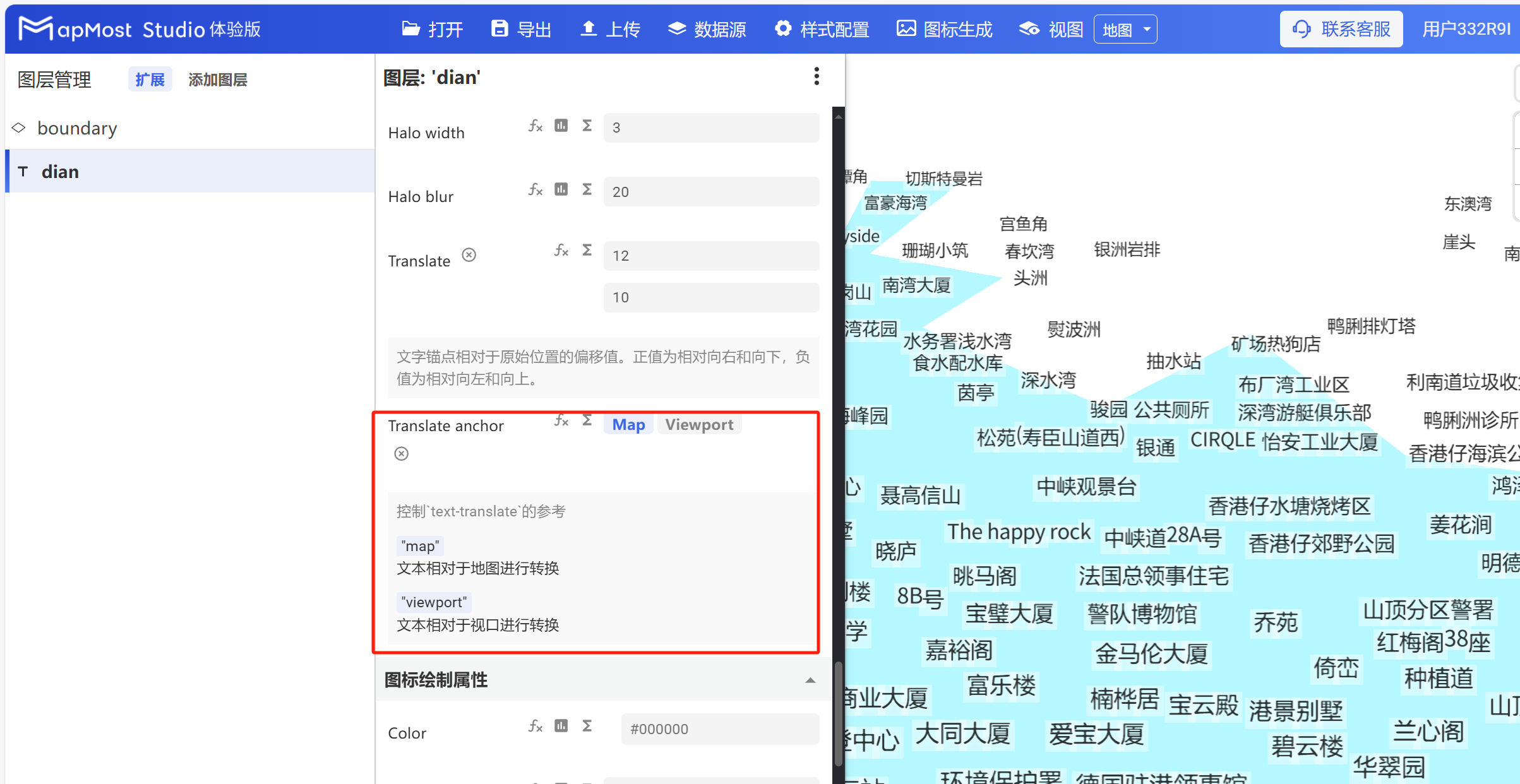The image size is (1520, 784).
Task: Switch translate anchor to Viewport
Action: 698,424
